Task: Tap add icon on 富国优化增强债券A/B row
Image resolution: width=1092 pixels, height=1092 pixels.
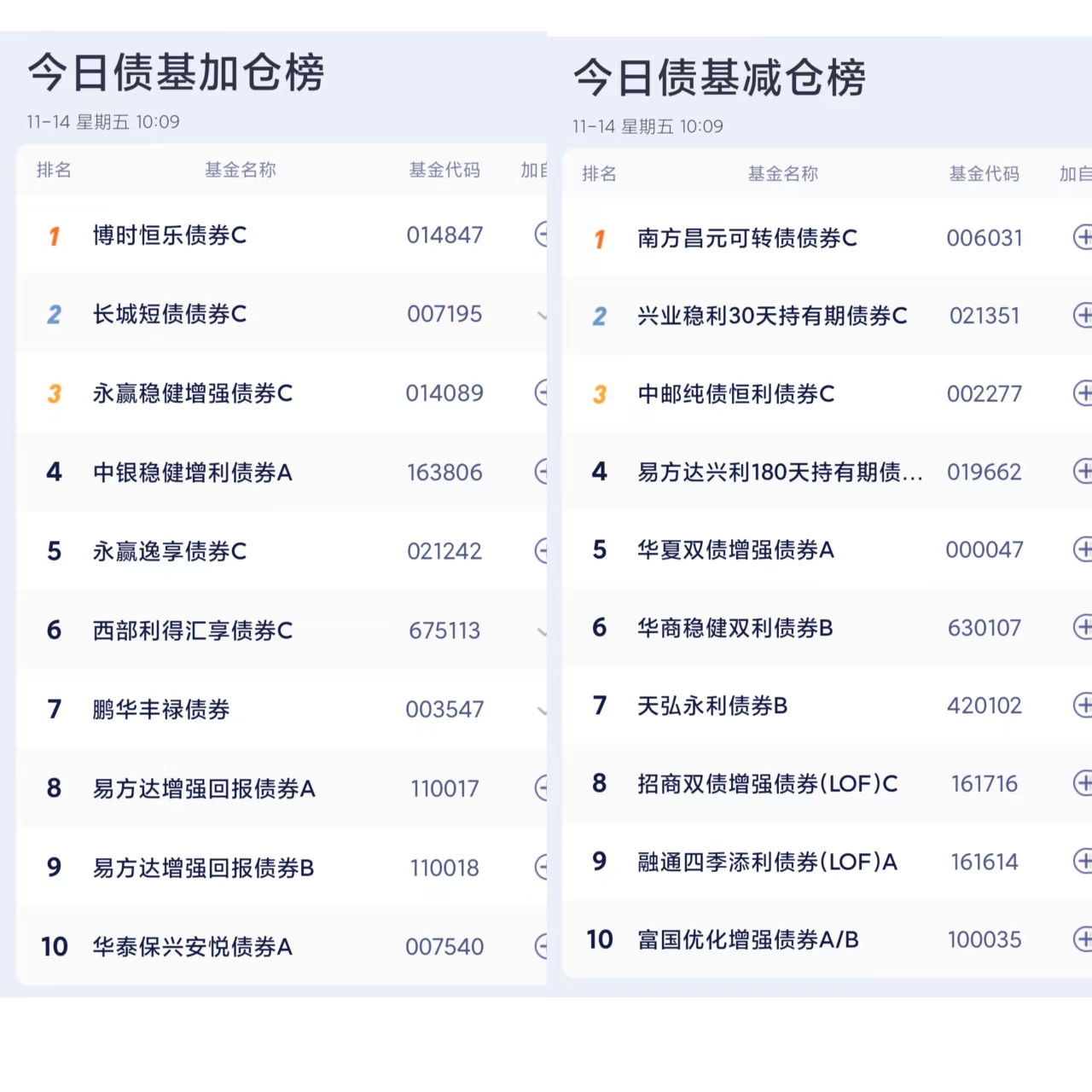Action: point(1082,939)
